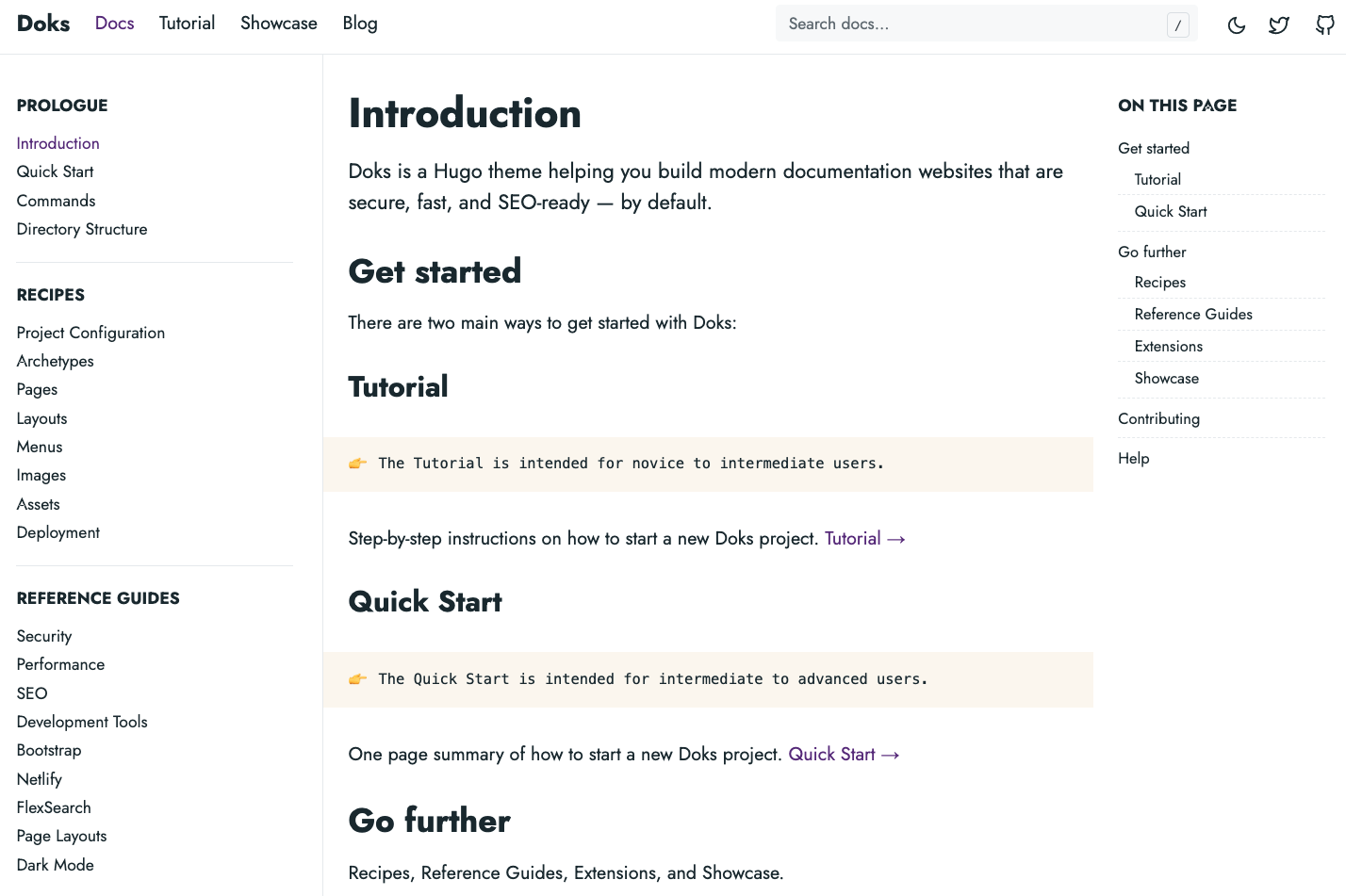The height and width of the screenshot is (896, 1346).
Task: Open Bootstrap in the sidebar
Action: 49,750
